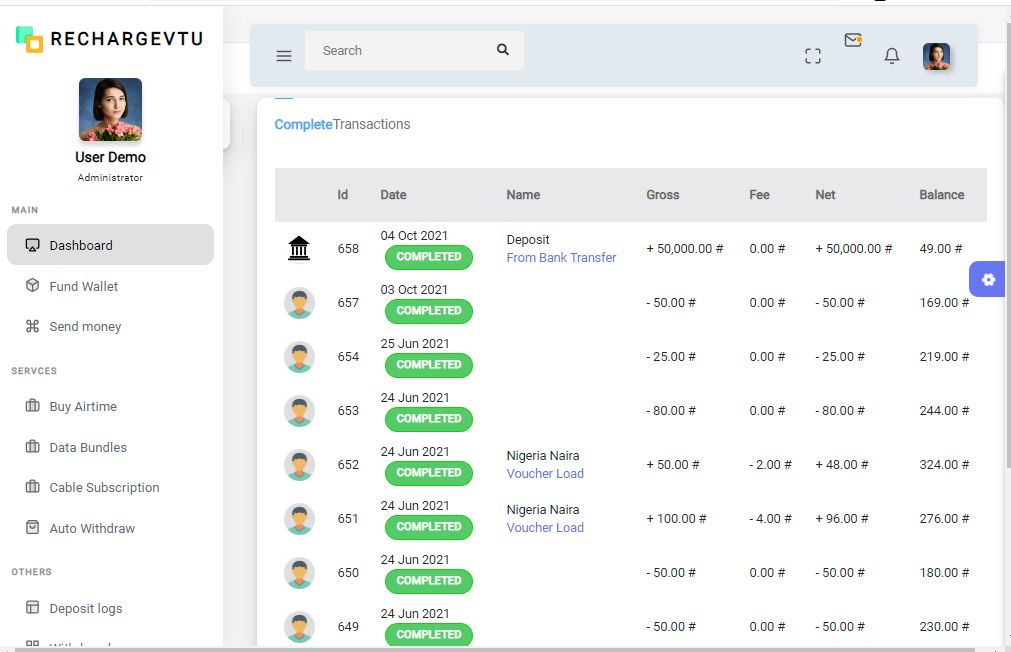The image size is (1011, 652).
Task: Open the blue settings gear panel
Action: (988, 279)
